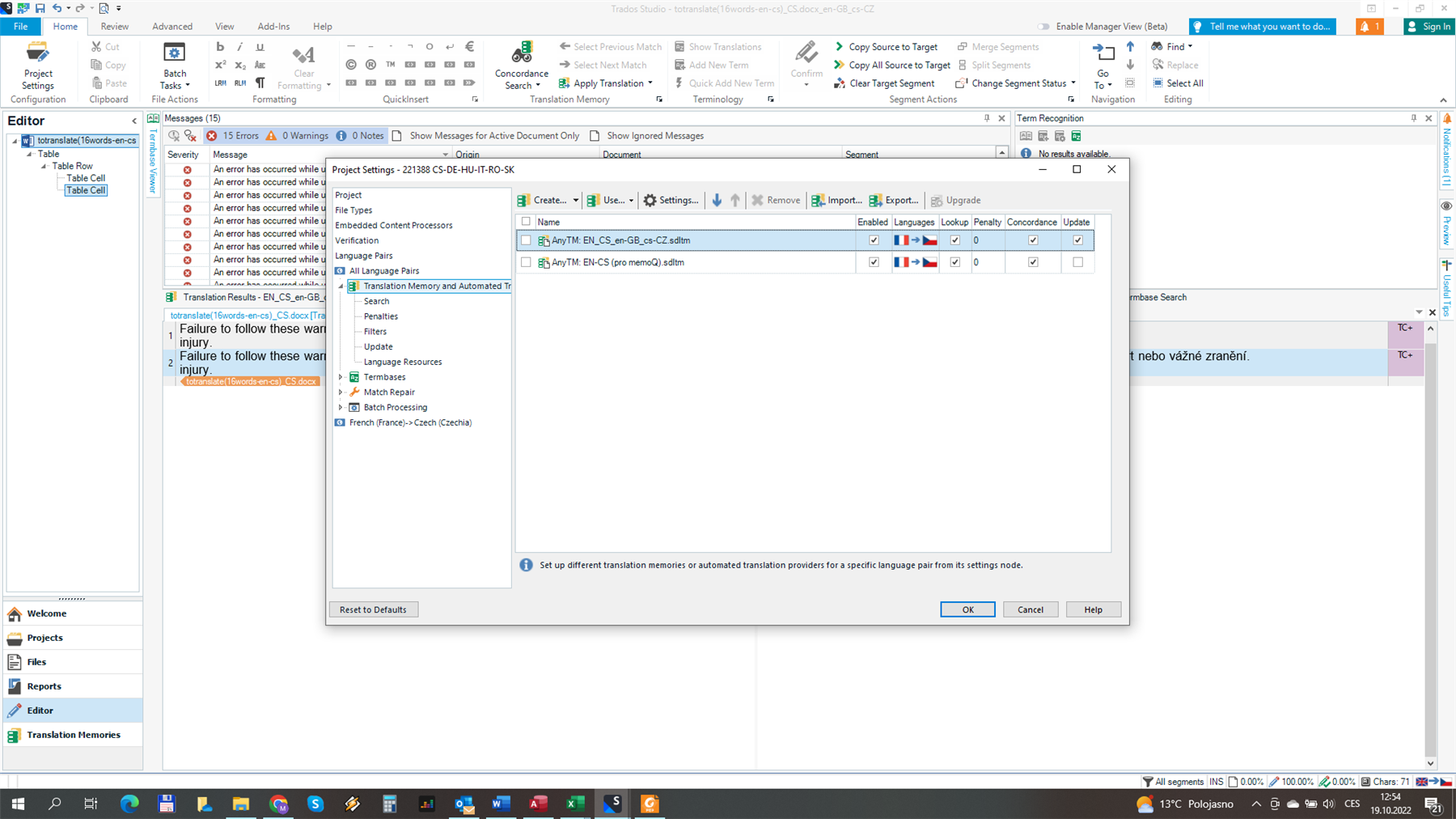This screenshot has width=1456, height=819.
Task: Show paragraph marks icon
Action: pyautogui.click(x=260, y=83)
